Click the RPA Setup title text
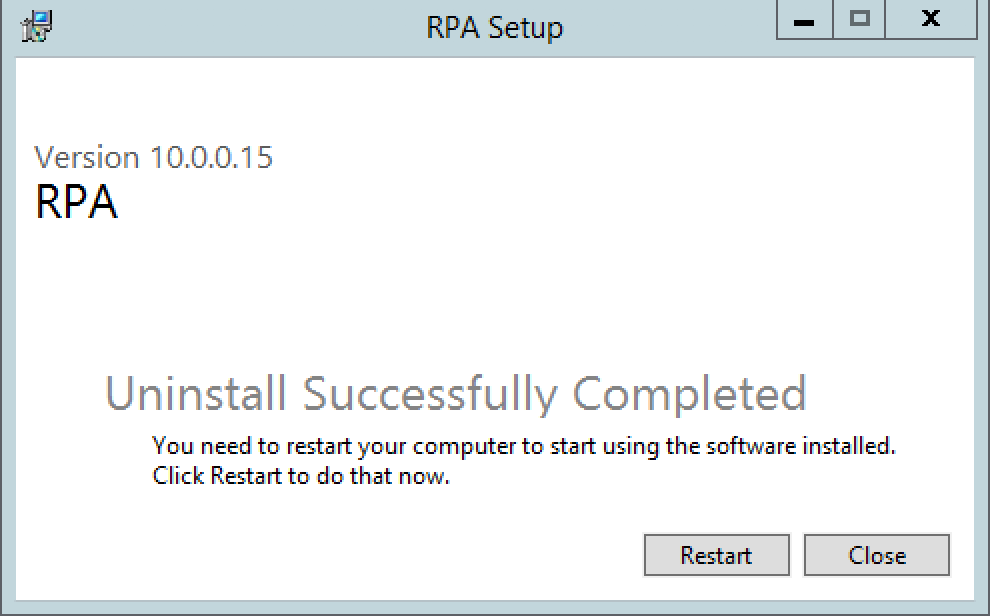This screenshot has height=616, width=994. click(x=494, y=28)
